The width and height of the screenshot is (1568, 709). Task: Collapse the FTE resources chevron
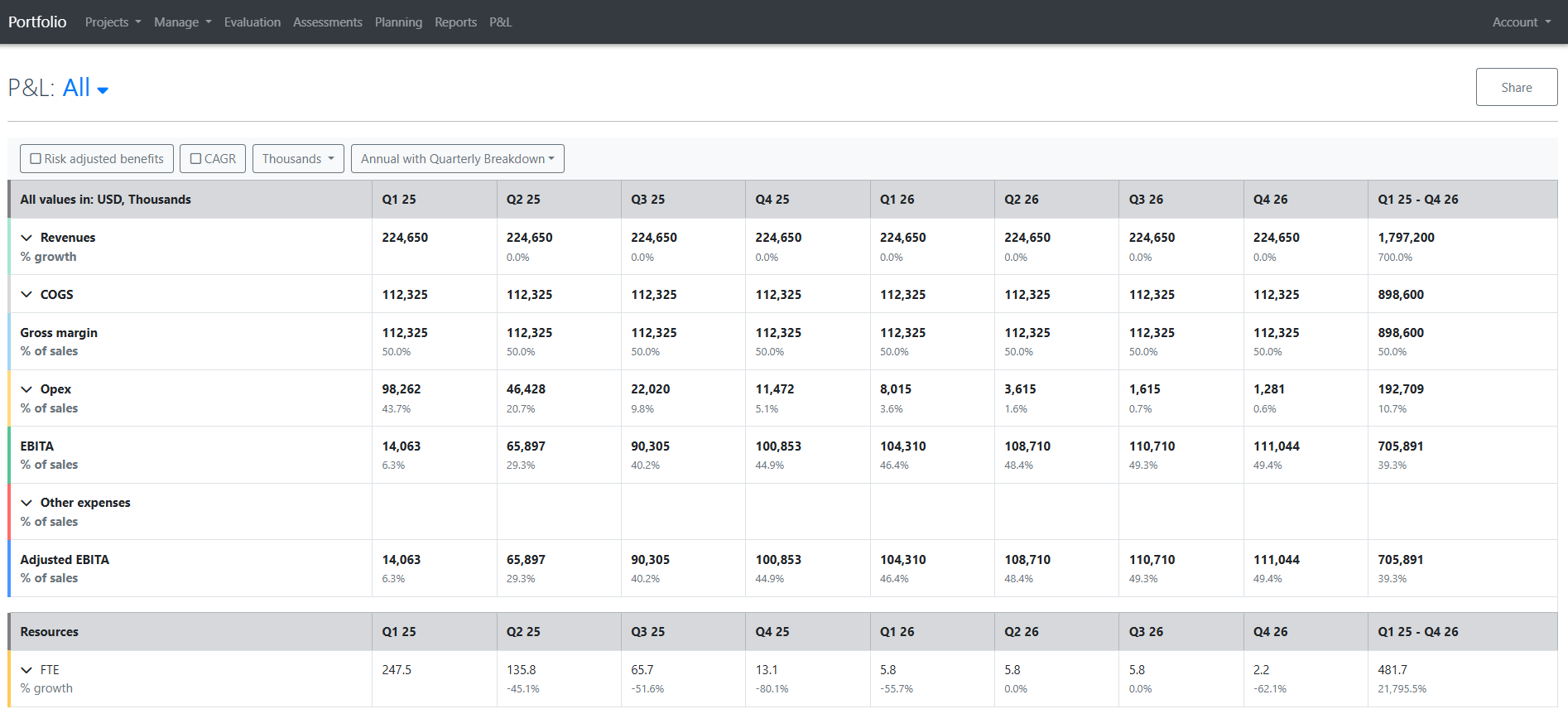tap(26, 670)
